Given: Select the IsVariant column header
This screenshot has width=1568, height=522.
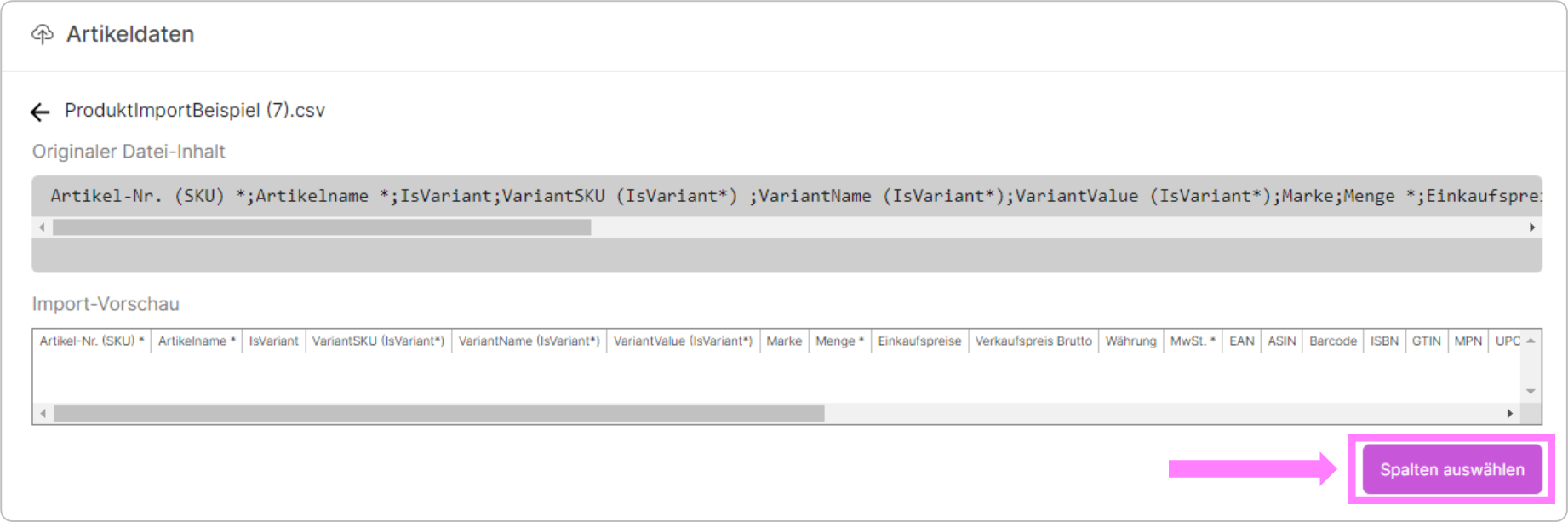Looking at the screenshot, I should click(x=273, y=341).
